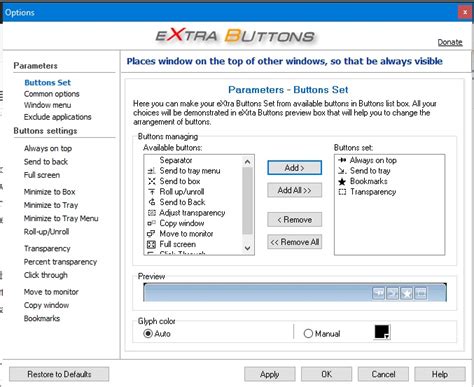Open Roll-up/Unroll settings
This screenshot has height=387, width=474.
coord(46,232)
